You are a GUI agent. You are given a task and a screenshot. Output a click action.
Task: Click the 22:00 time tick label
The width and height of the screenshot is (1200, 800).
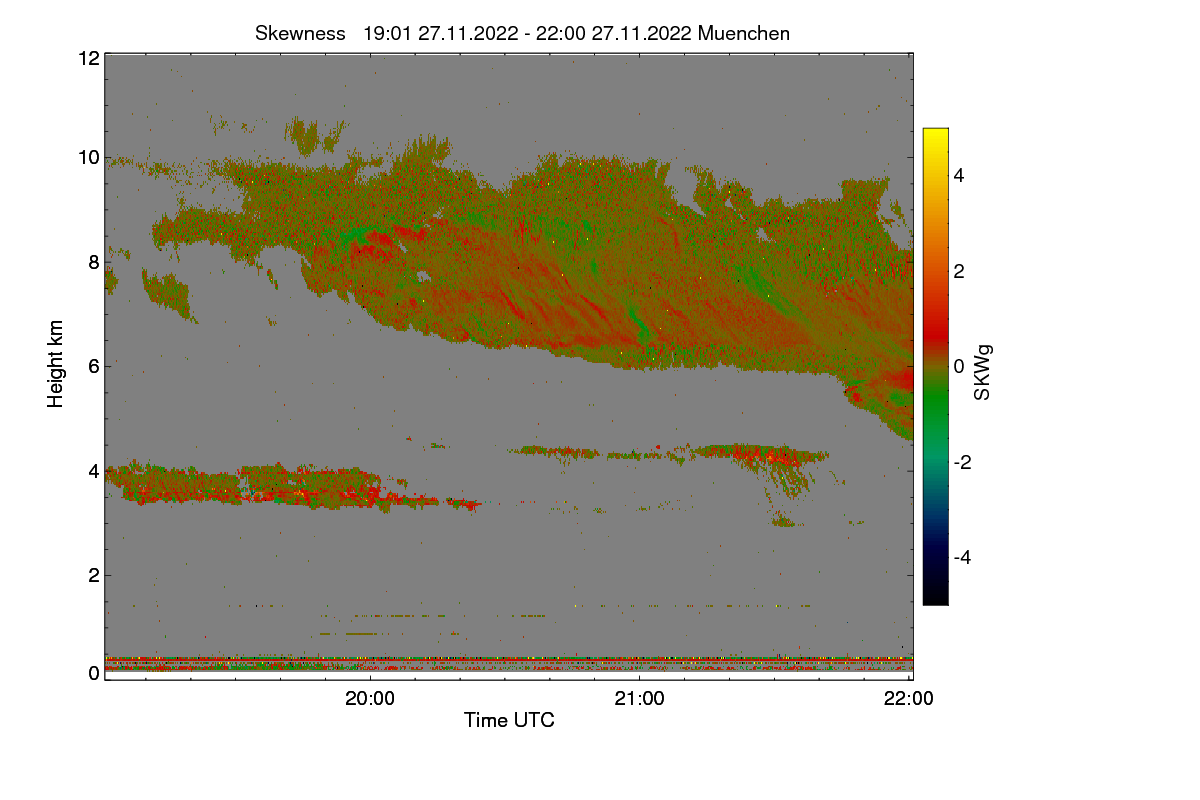pyautogui.click(x=909, y=699)
